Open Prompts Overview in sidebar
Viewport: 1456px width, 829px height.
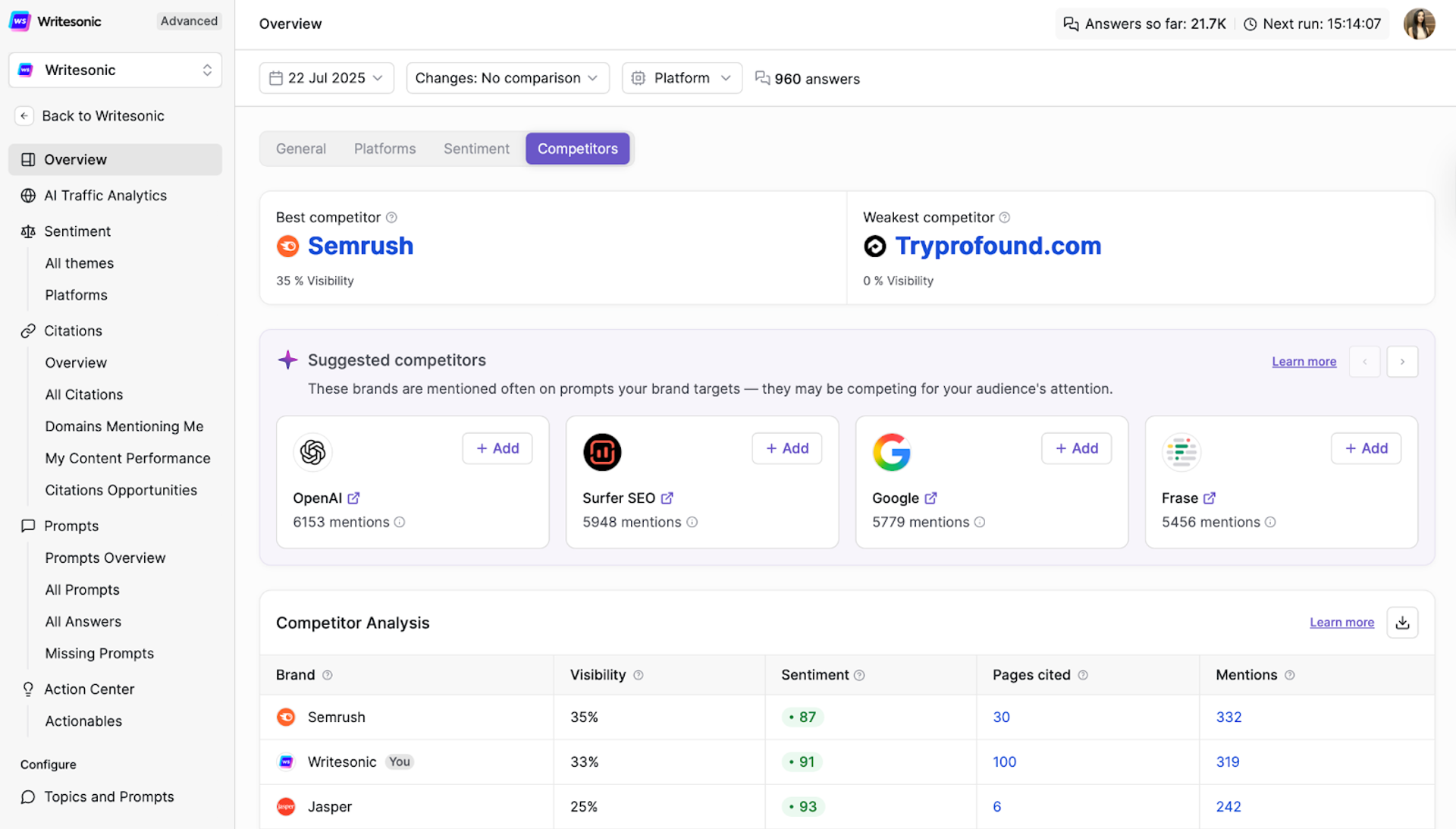coord(105,557)
